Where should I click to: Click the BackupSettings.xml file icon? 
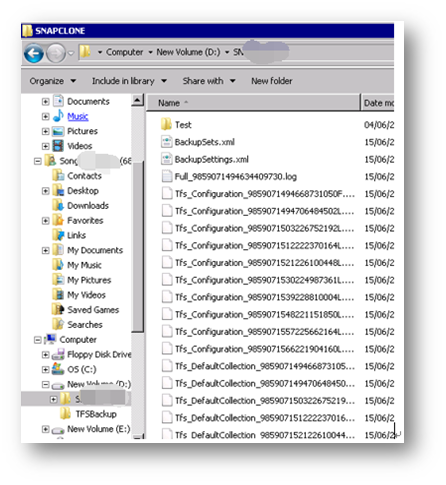pos(167,159)
